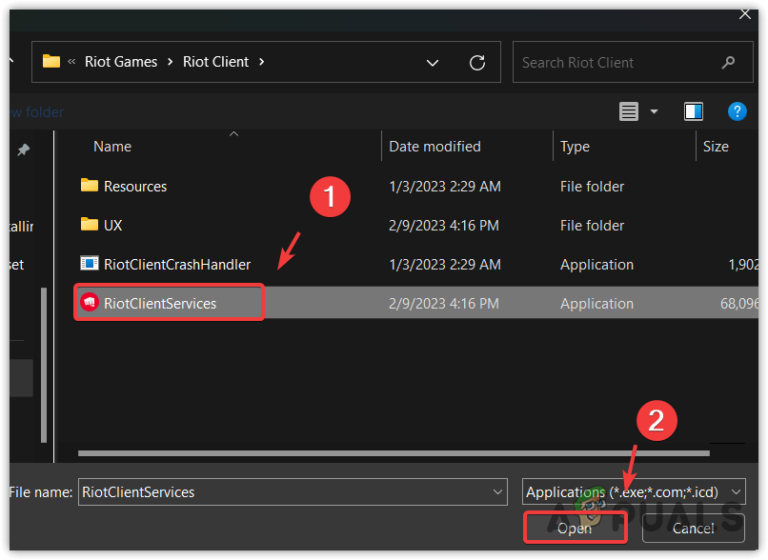Screen dimensions: 768x560
Task: Select the RiotClientCrashHandler file name
Action: (177, 265)
